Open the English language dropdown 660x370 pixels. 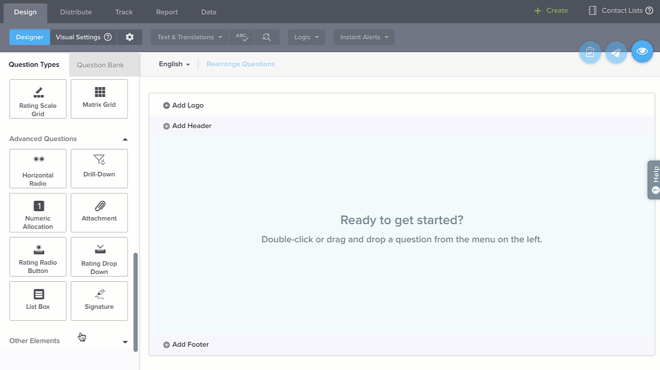pos(174,64)
